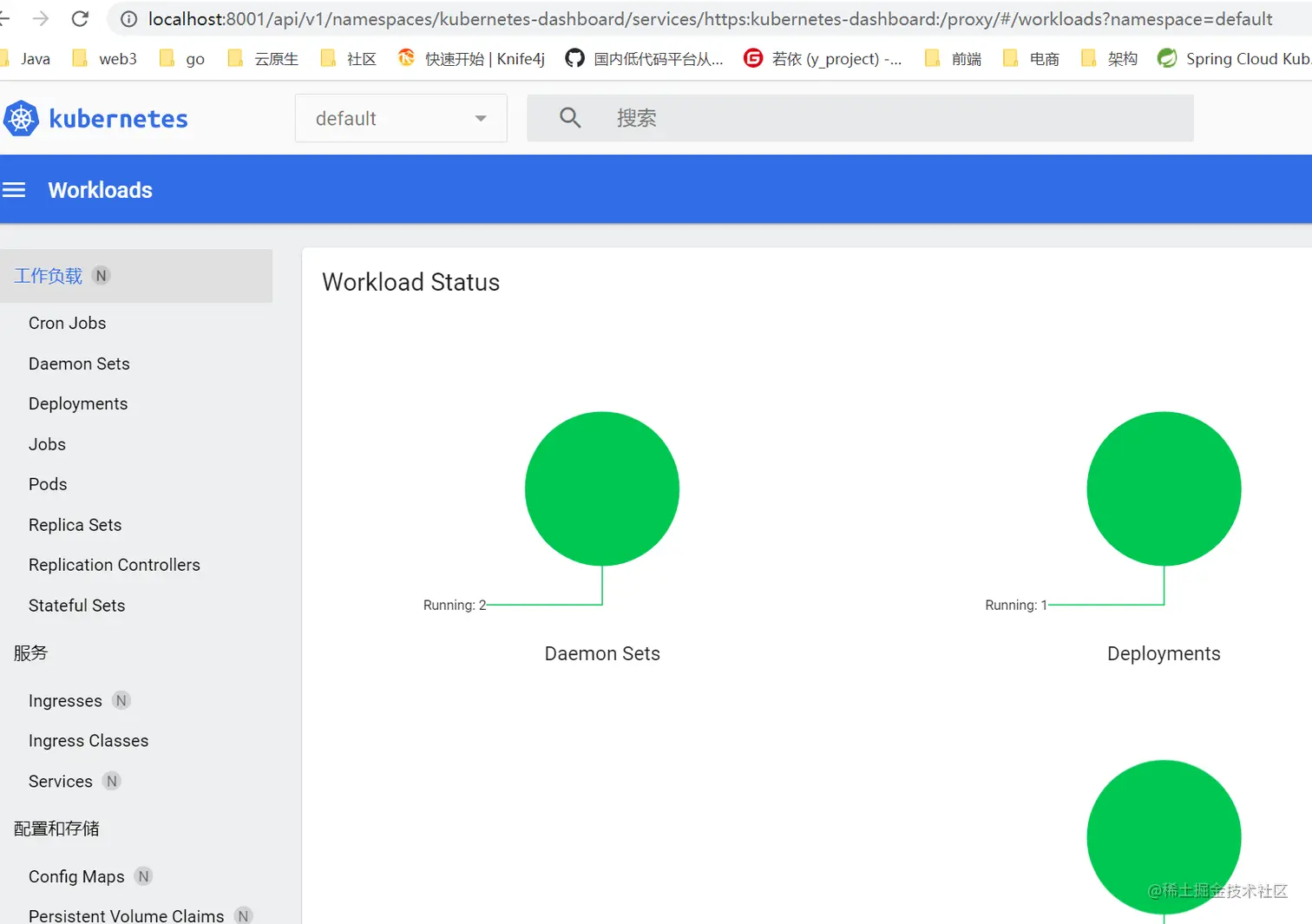Open the GitHub 国内低代码平台 bookmark

coord(644,58)
